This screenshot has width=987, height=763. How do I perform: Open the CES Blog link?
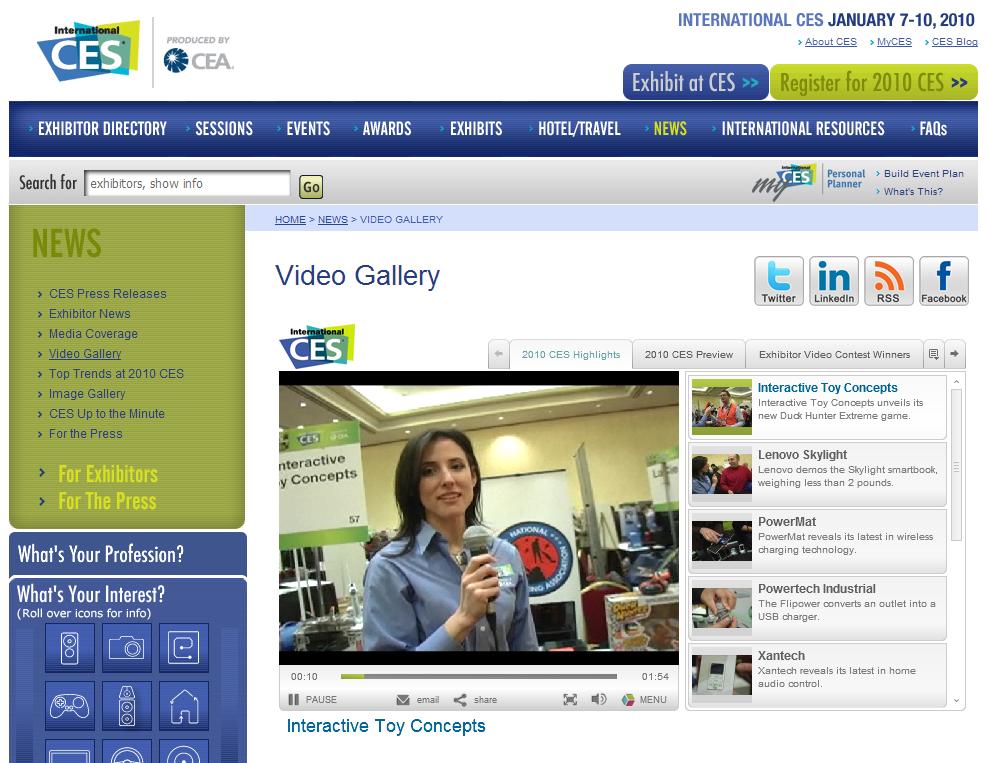(x=954, y=42)
